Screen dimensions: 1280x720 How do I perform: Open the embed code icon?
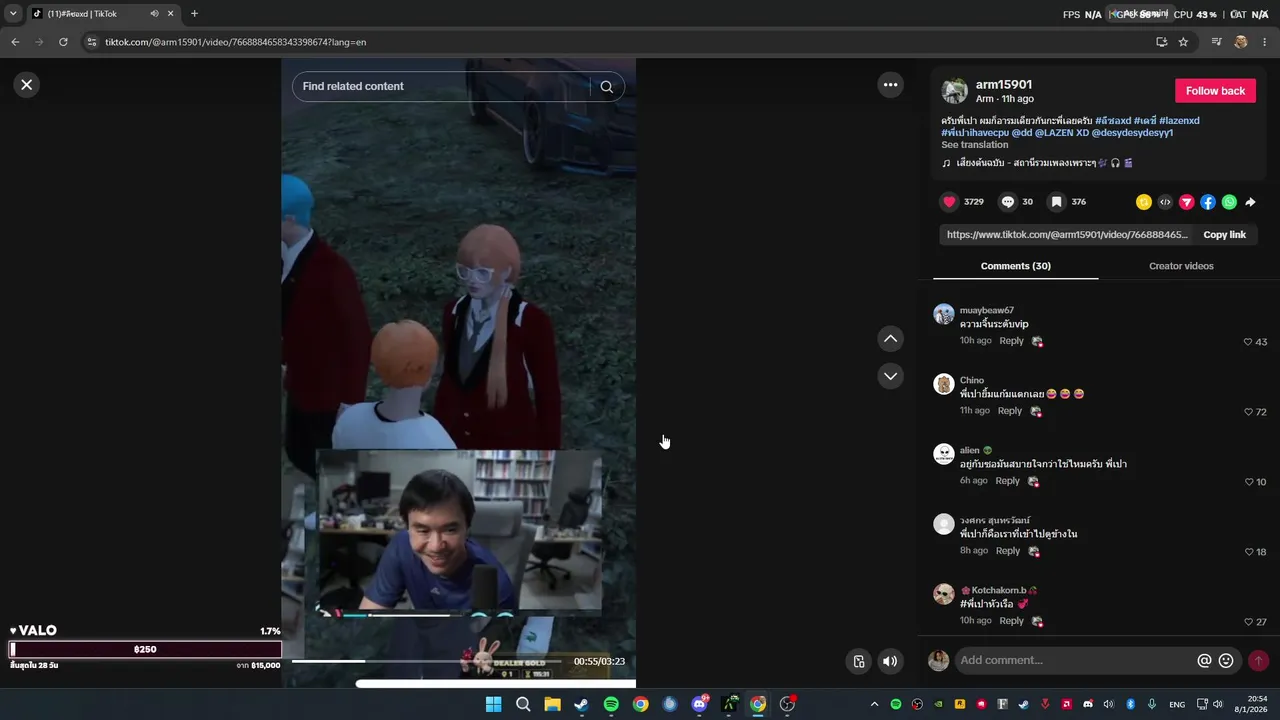click(x=1165, y=202)
